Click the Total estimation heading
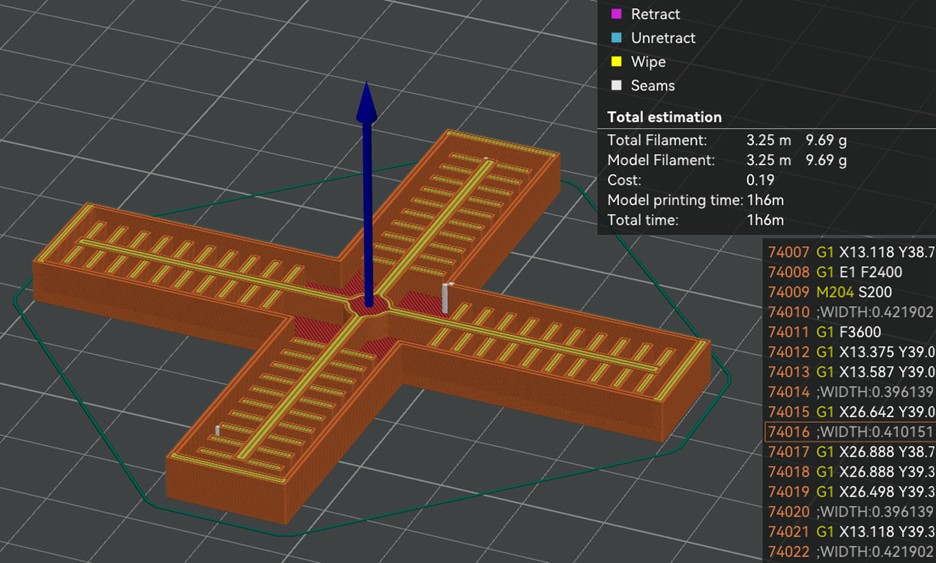The width and height of the screenshot is (936, 563). point(664,117)
